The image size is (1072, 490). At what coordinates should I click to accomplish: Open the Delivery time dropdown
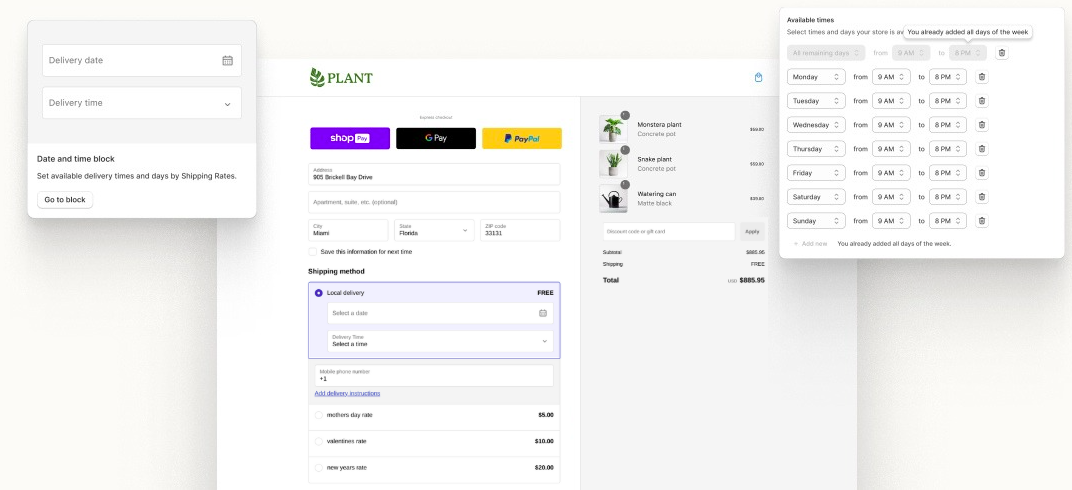point(142,103)
